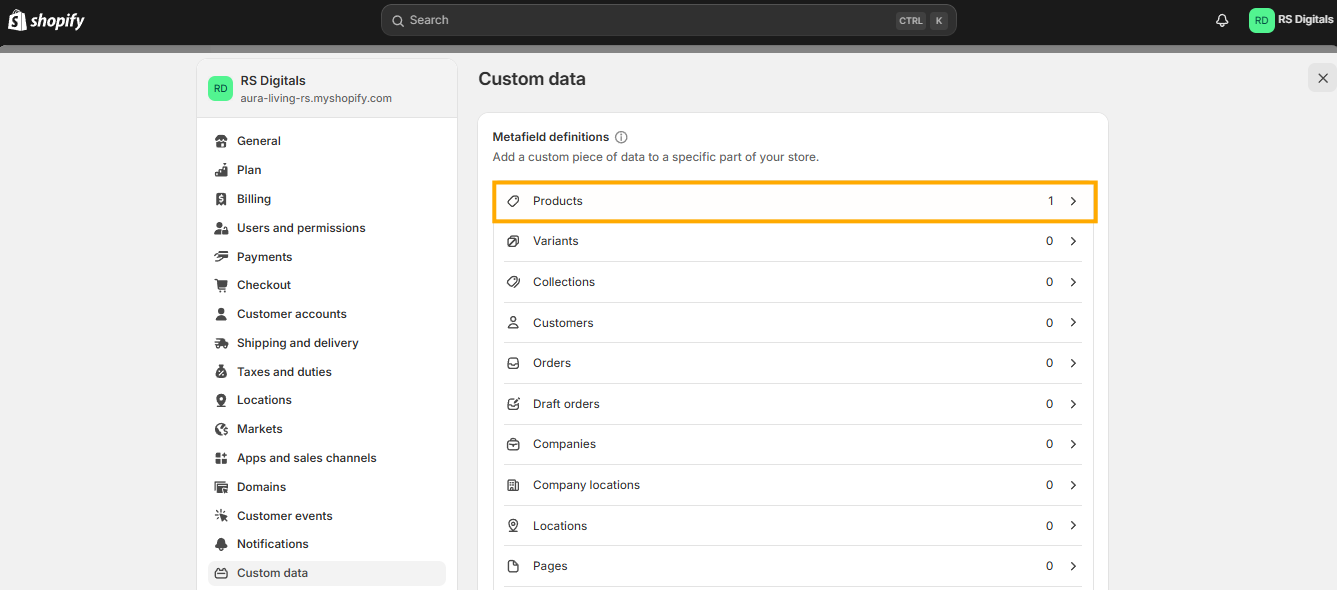Expand Pages metafield chevron
1337x590 pixels.
point(1073,566)
